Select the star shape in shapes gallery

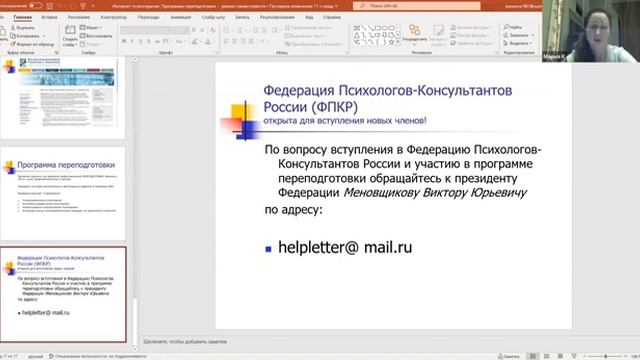pos(391,42)
